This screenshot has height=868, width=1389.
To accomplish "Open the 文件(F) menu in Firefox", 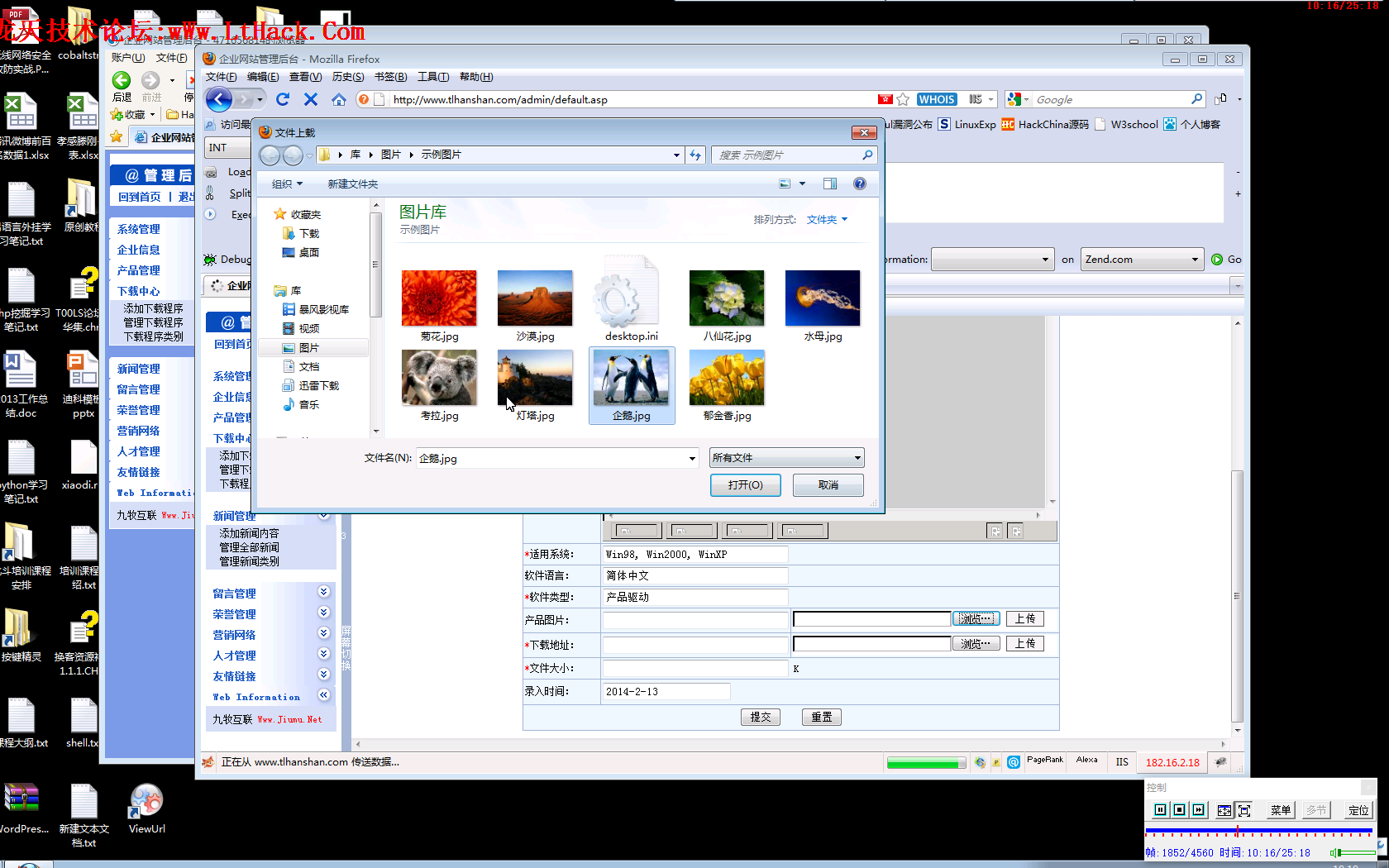I will pos(221,77).
